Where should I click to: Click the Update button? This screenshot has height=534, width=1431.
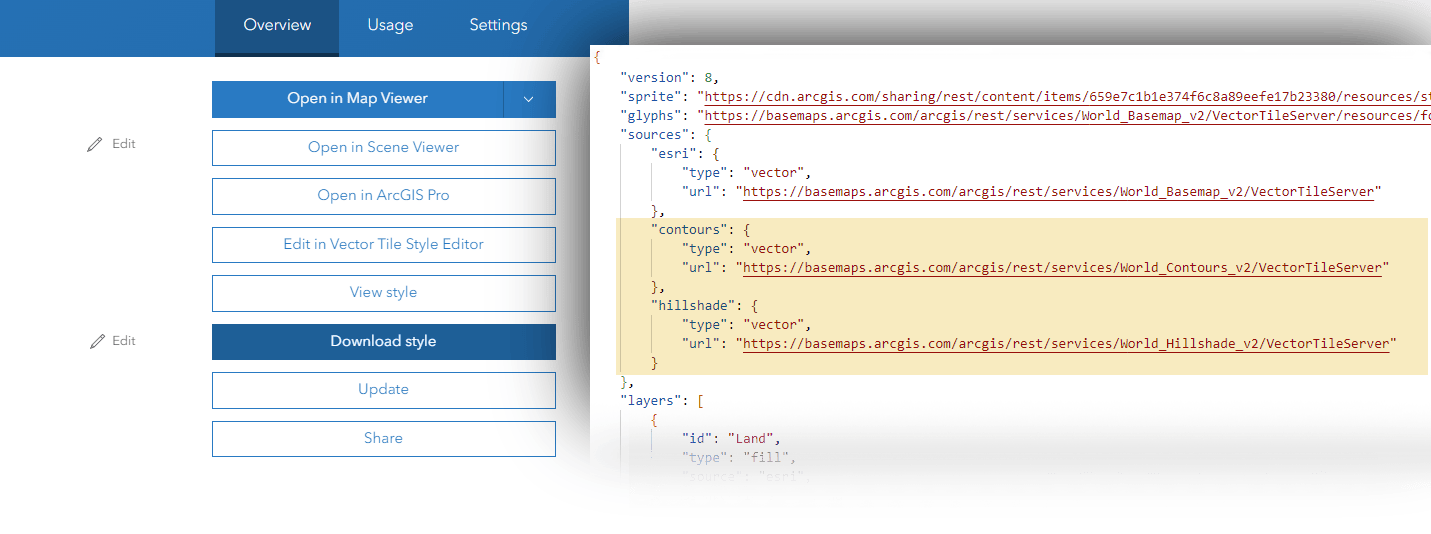click(x=384, y=390)
